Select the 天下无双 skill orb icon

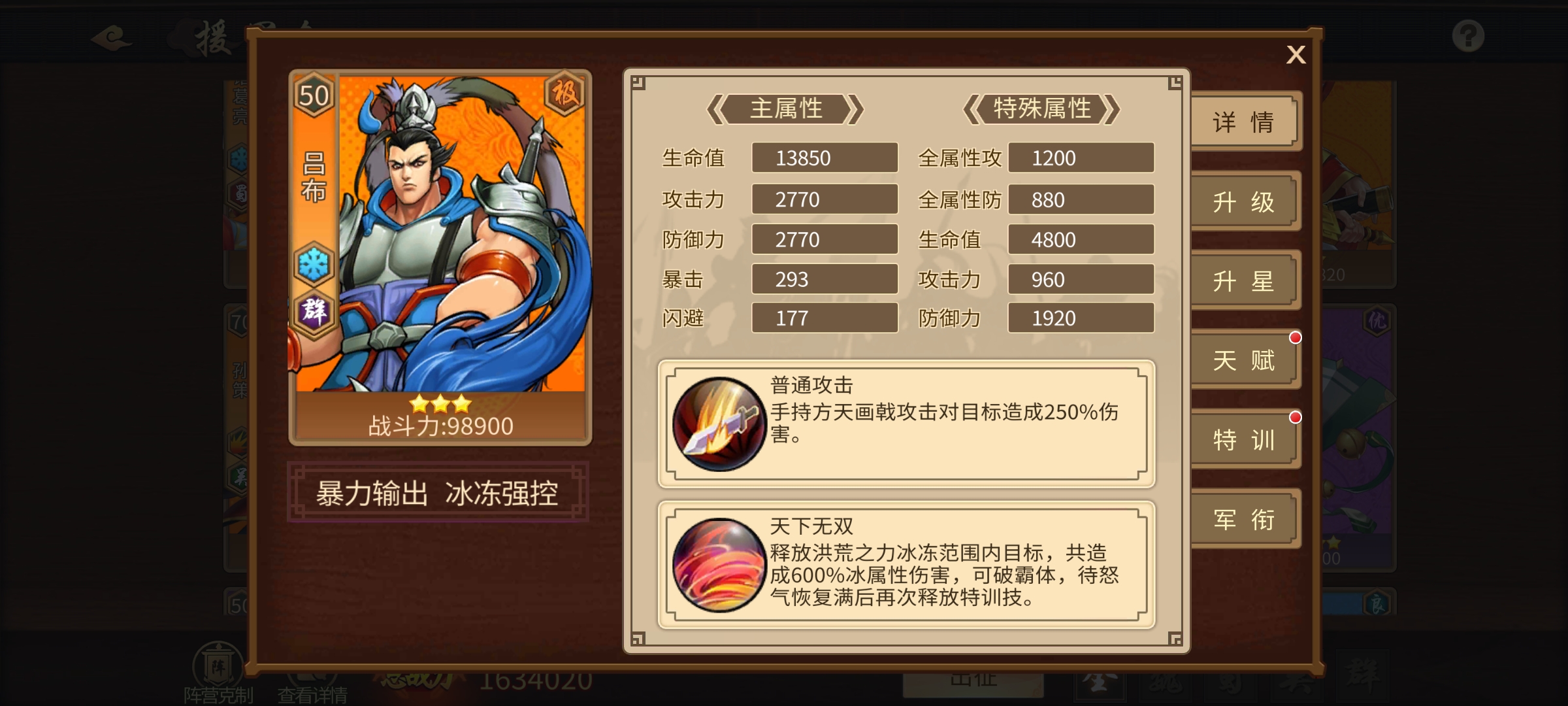719,565
